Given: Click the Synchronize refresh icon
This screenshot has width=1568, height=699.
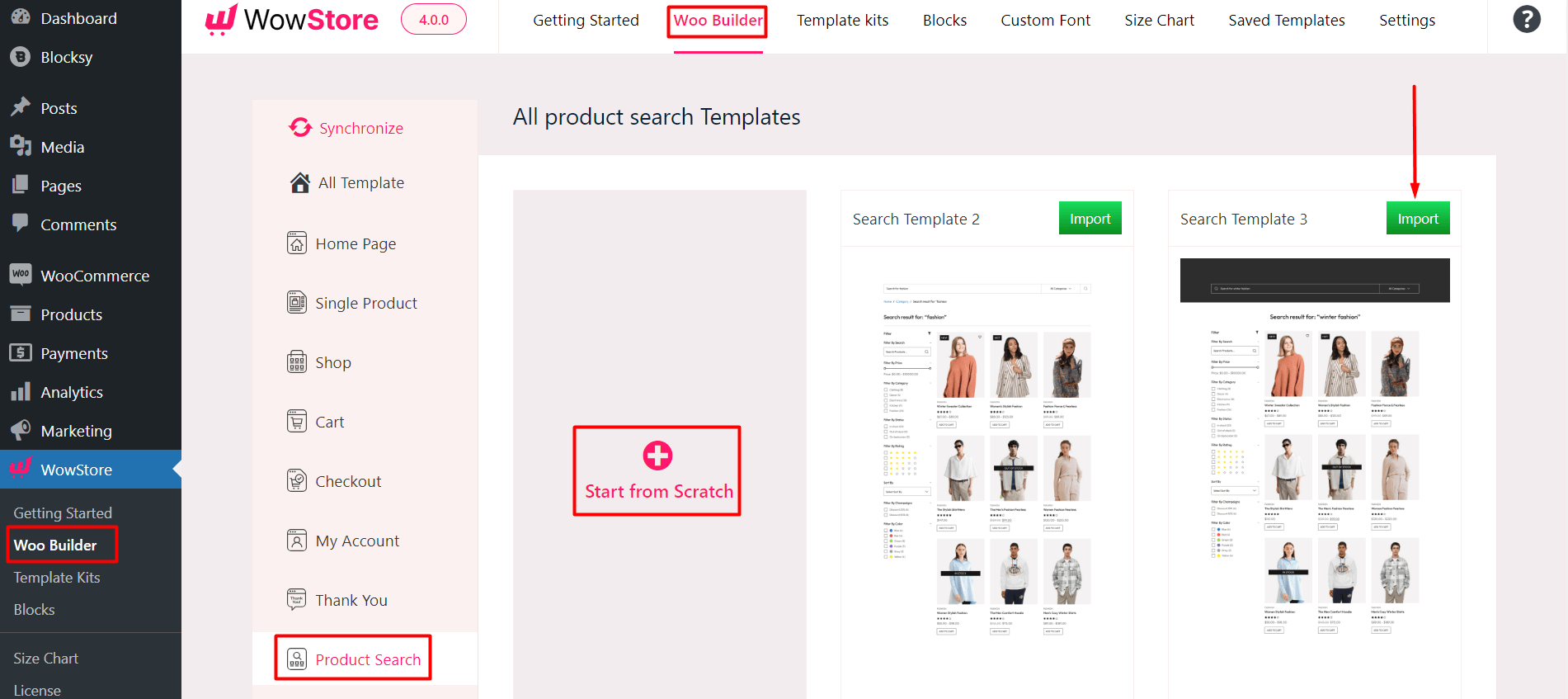Looking at the screenshot, I should click(x=300, y=128).
